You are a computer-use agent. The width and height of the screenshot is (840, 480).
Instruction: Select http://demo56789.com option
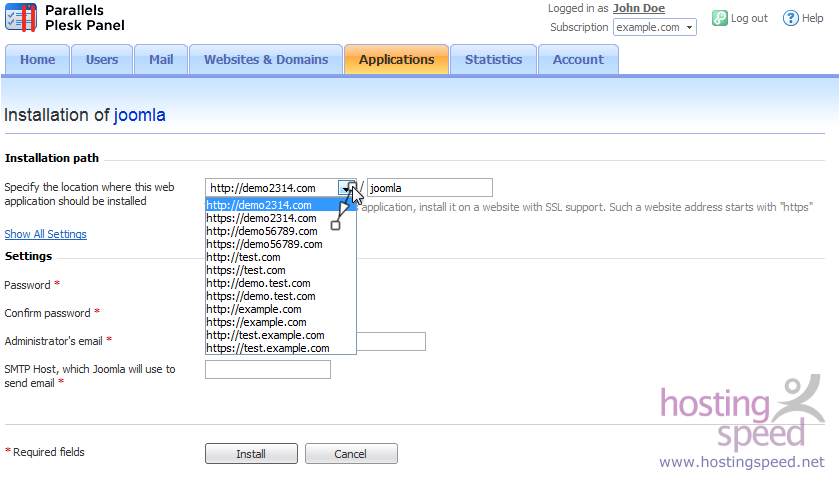(281, 231)
